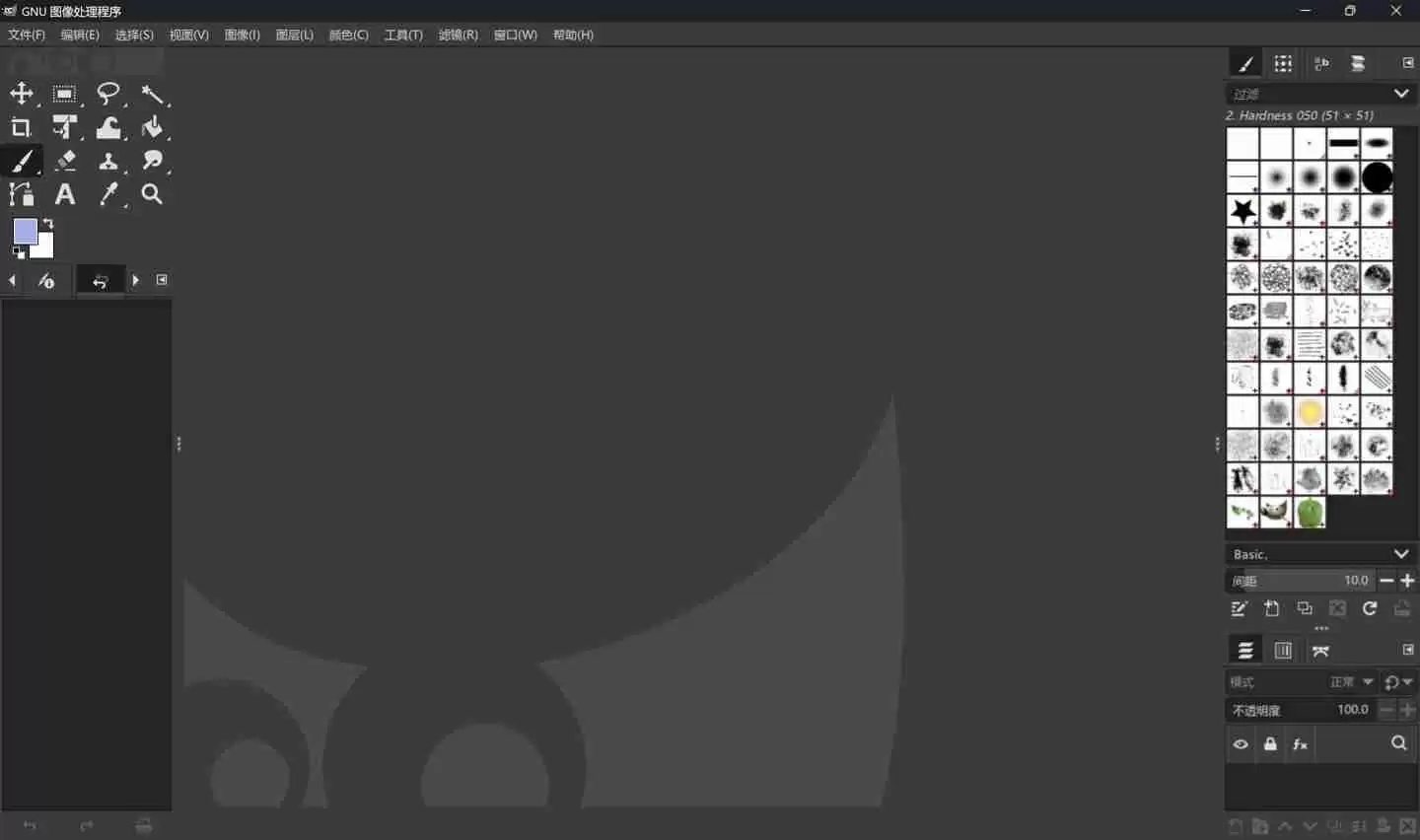1420x840 pixels.
Task: Toggle the layer lock padlock icon
Action: 1271,744
